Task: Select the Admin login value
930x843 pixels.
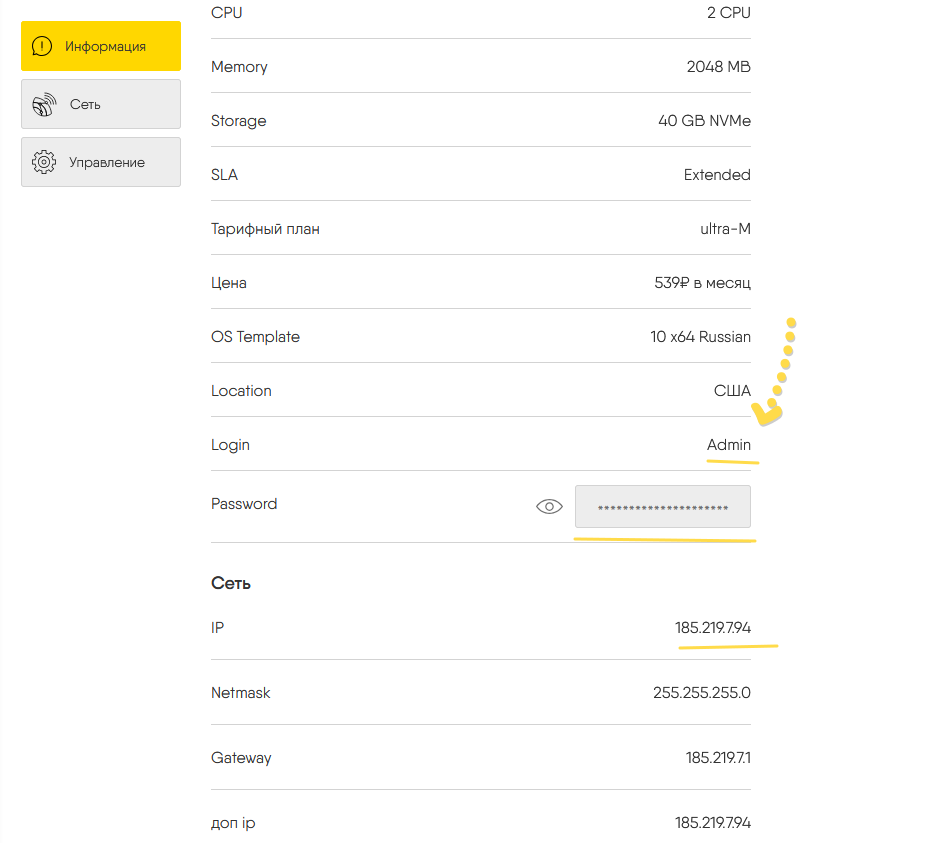Action: tap(728, 445)
